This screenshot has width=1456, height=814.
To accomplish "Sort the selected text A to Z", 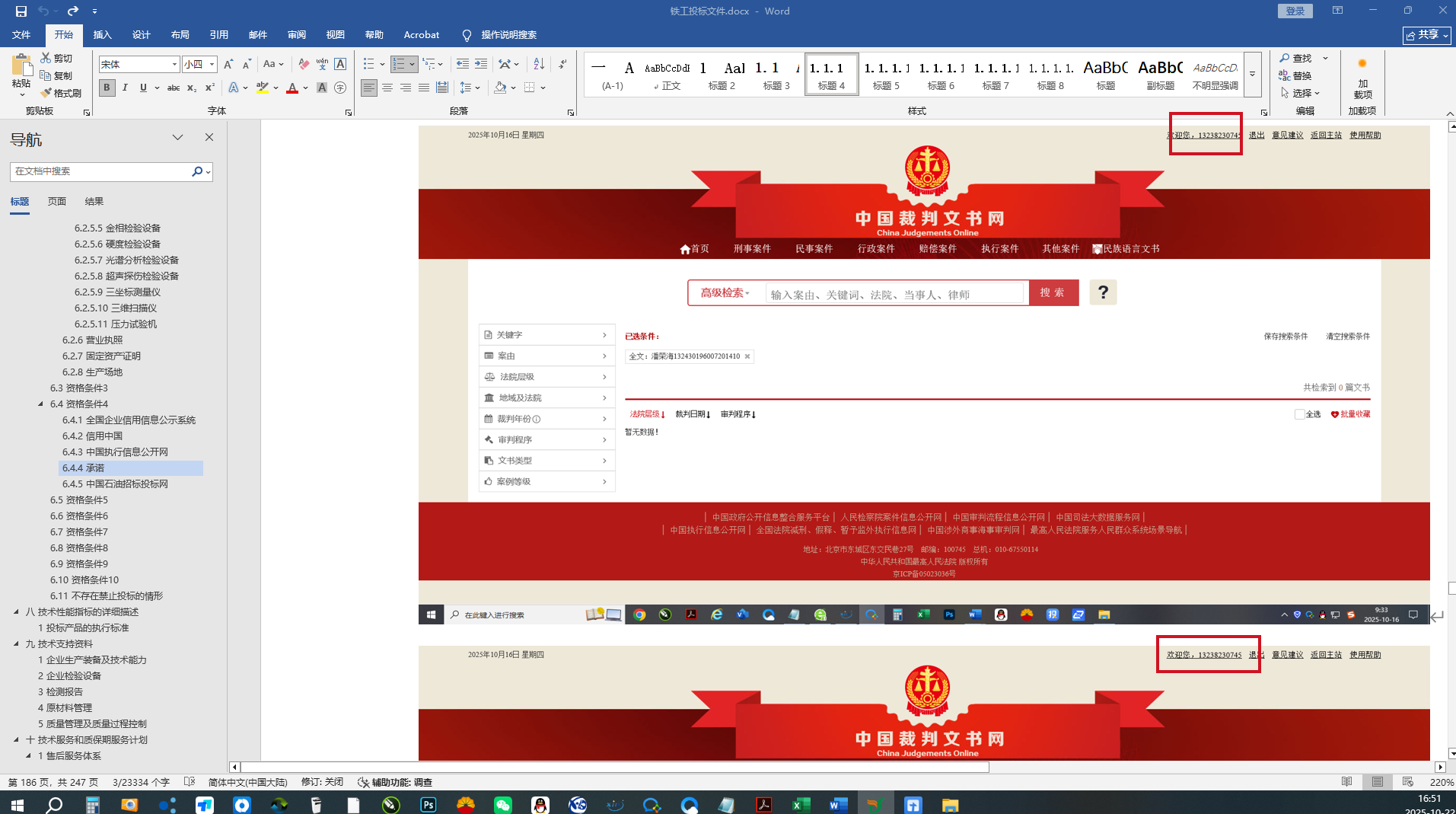I will [539, 65].
